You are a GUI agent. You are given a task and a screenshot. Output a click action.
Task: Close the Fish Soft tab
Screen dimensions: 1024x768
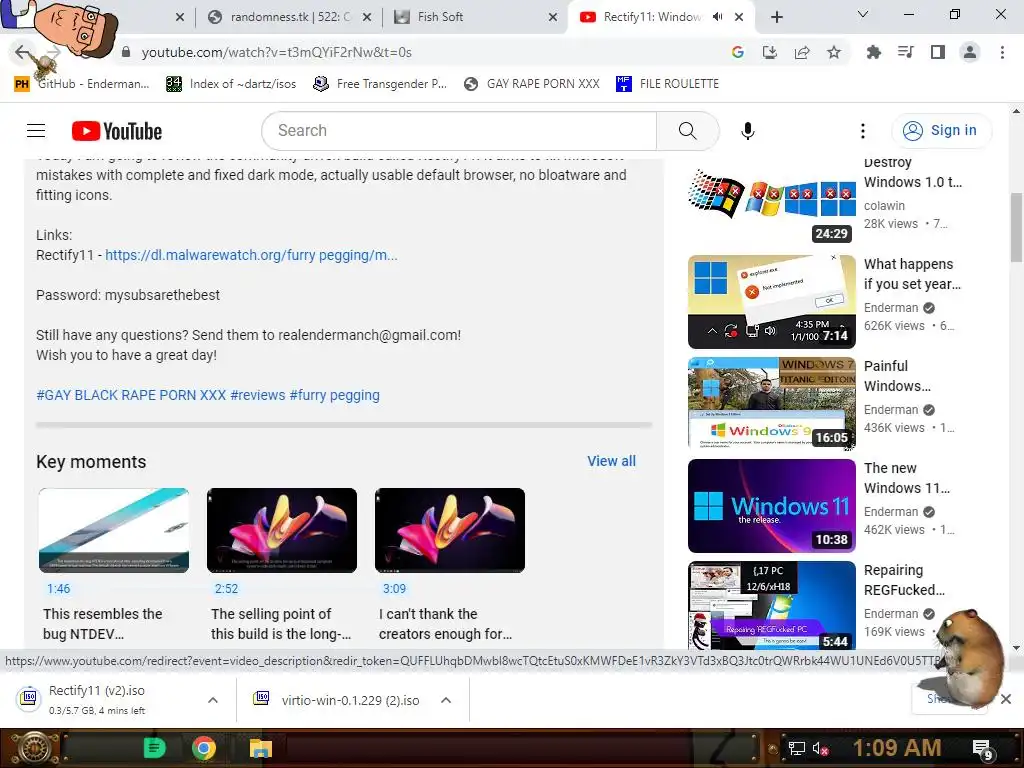coord(552,17)
